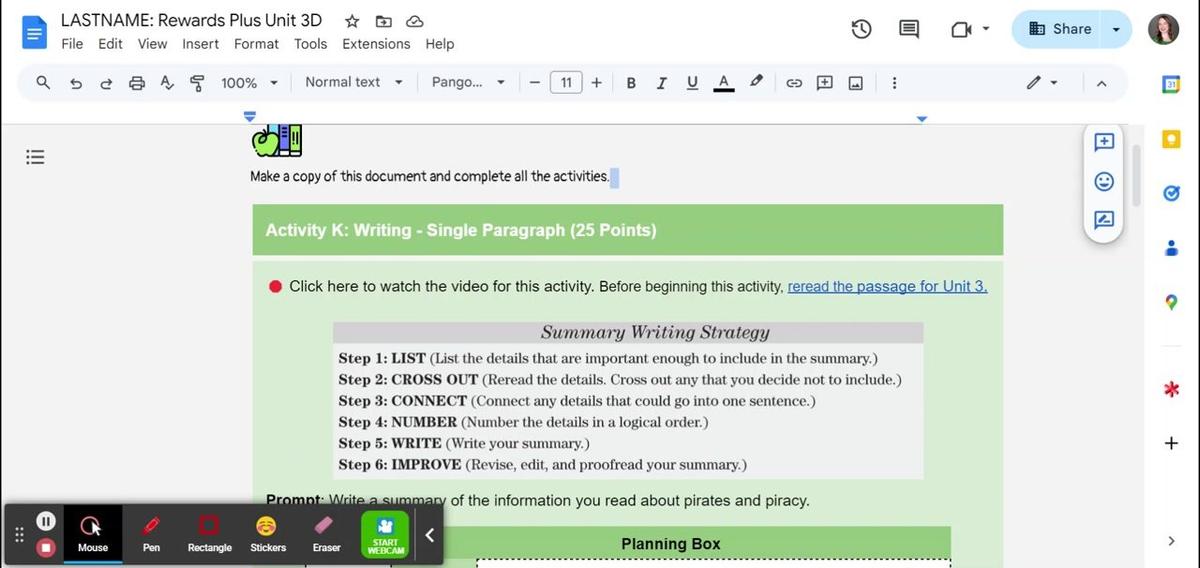Stop the screen recording
1200x568 pixels.
[45, 547]
